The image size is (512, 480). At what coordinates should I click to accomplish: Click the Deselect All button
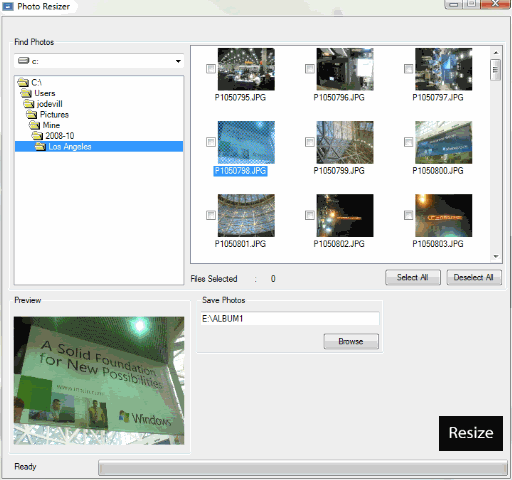474,277
